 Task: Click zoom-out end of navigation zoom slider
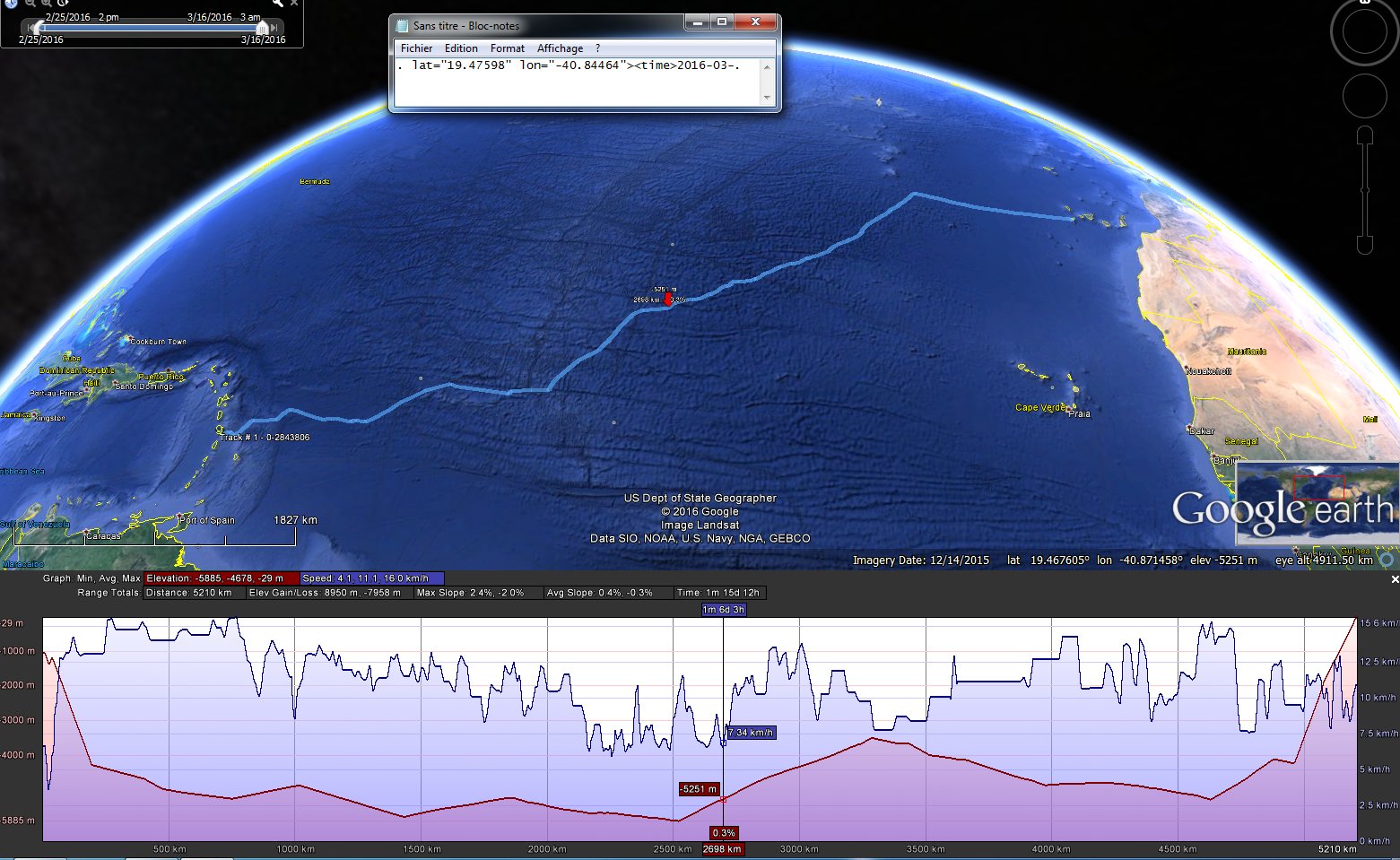pyautogui.click(x=1365, y=245)
